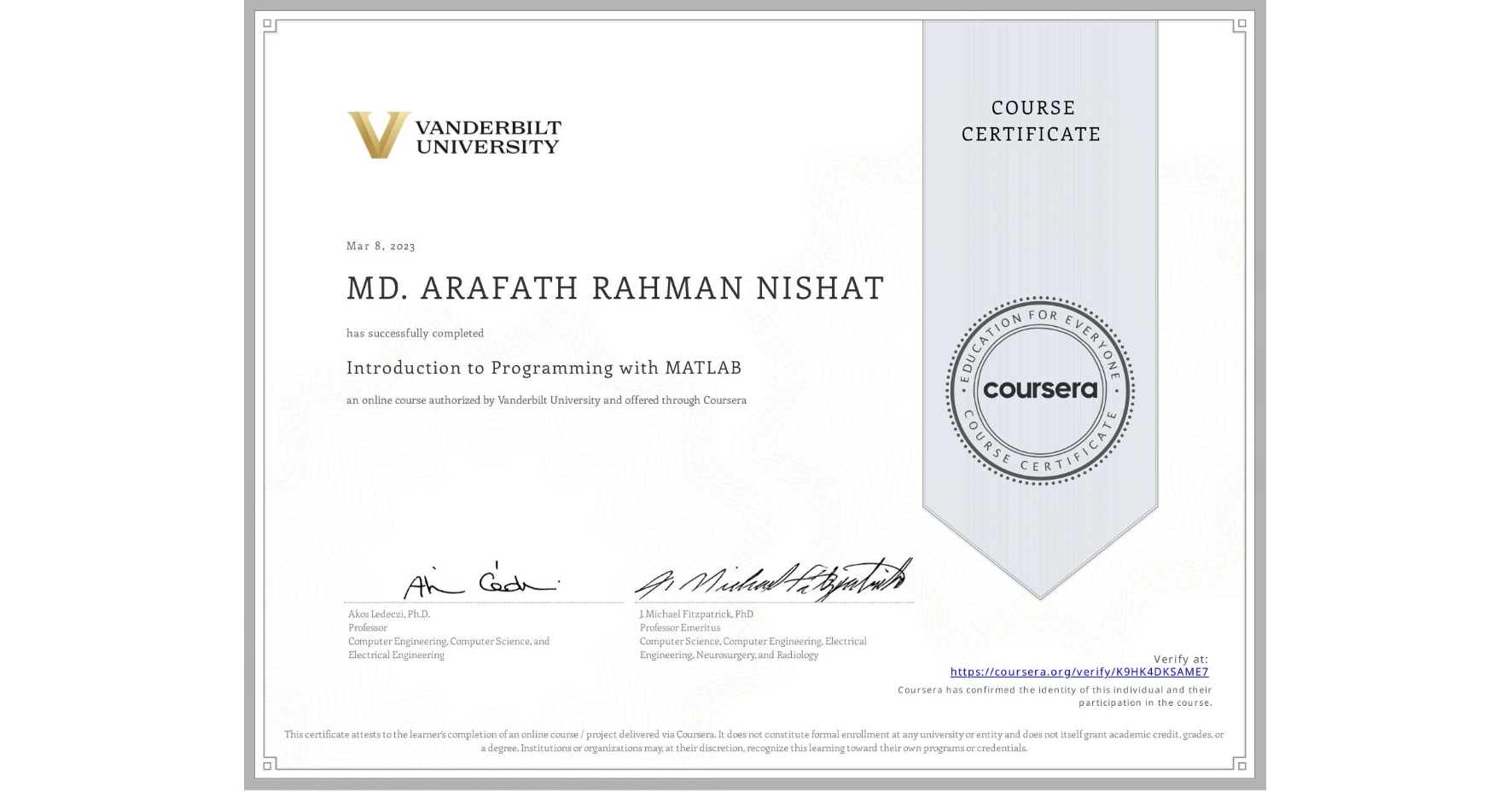Click the Vanderbilt University logo
Viewport: 1512px width, 792px height.
coord(456,132)
